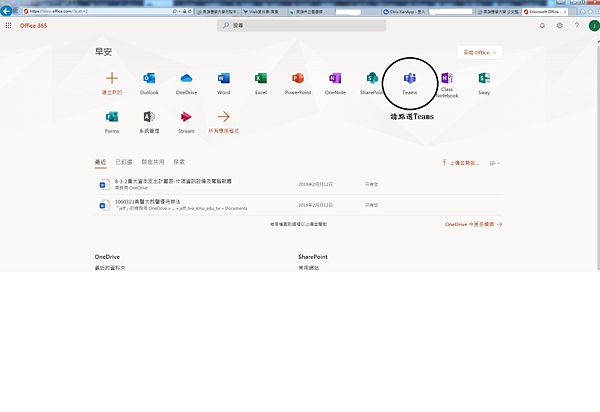Open the PowerPoint app

(x=298, y=78)
